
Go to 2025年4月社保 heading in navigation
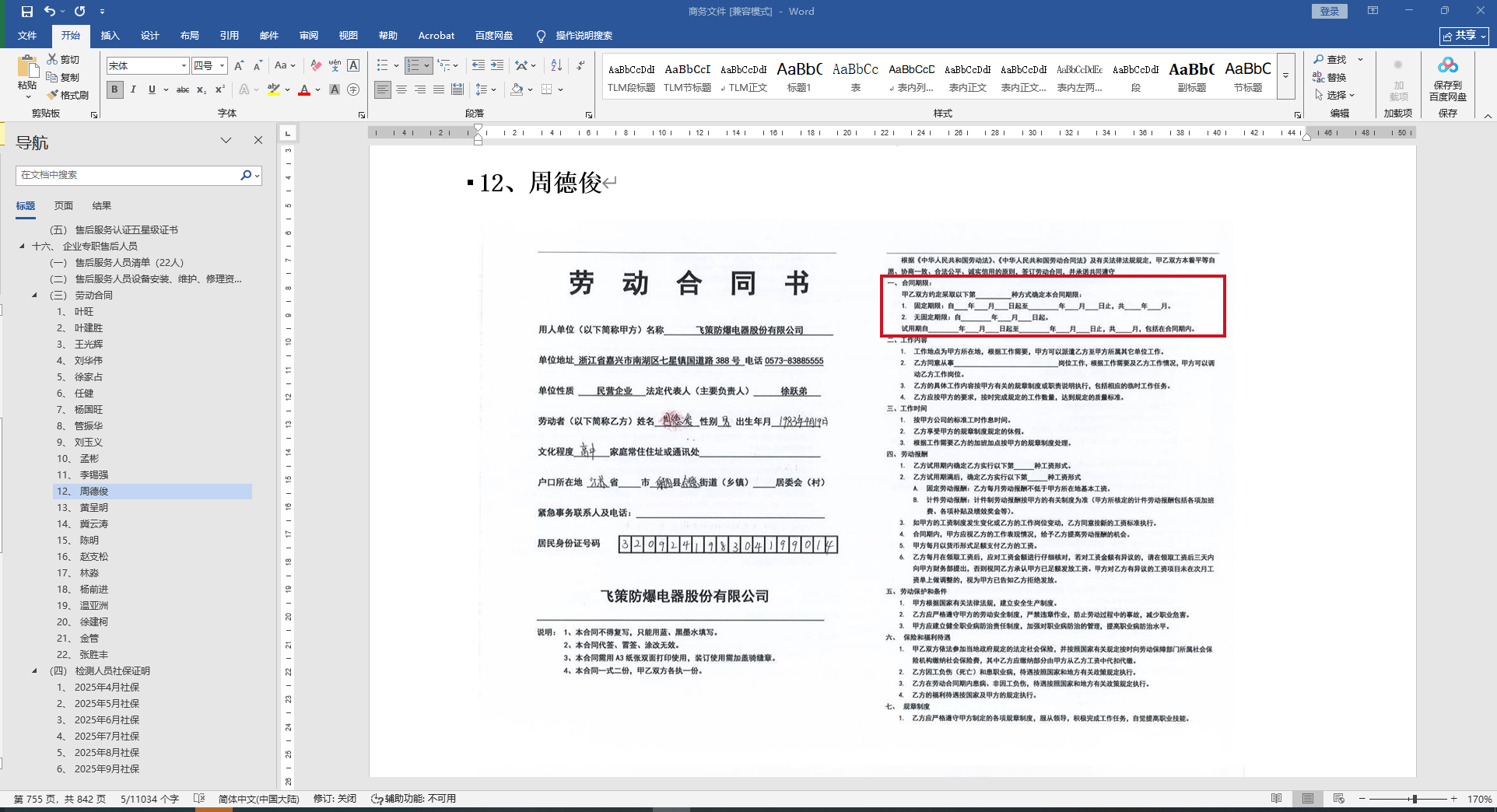click(107, 688)
